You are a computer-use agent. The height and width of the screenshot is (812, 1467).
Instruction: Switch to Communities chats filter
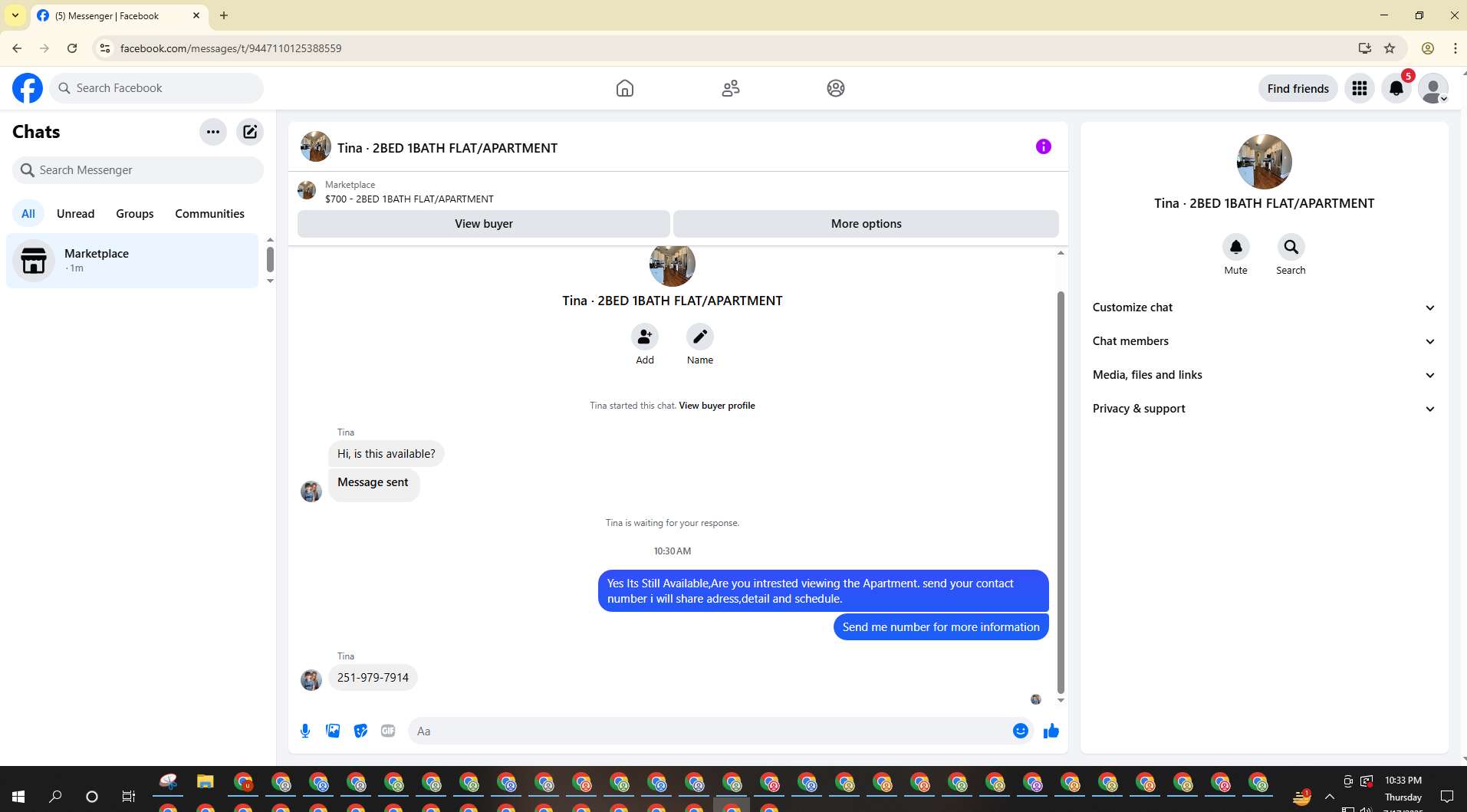click(209, 214)
